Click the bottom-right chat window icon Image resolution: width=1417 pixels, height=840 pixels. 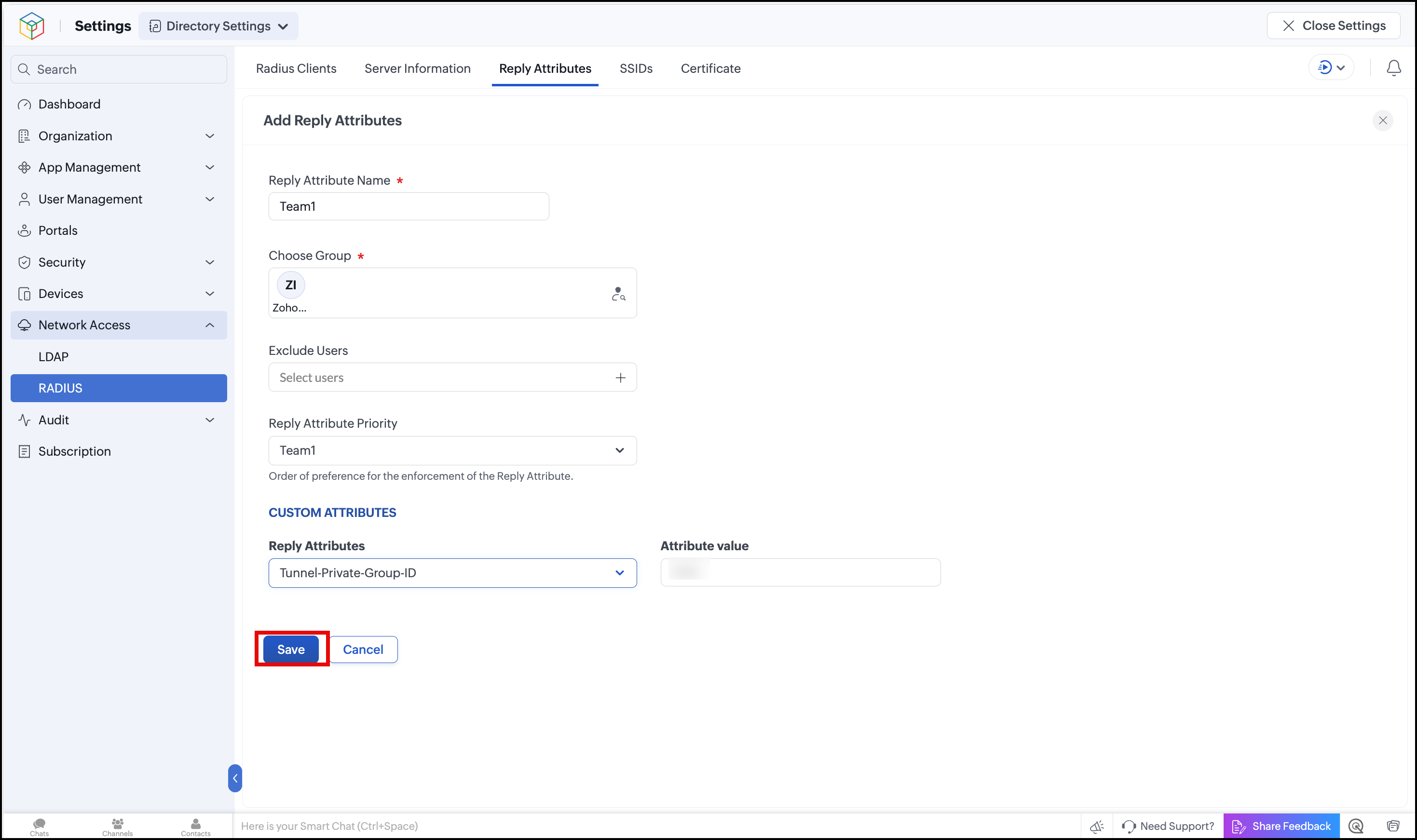tap(1393, 826)
